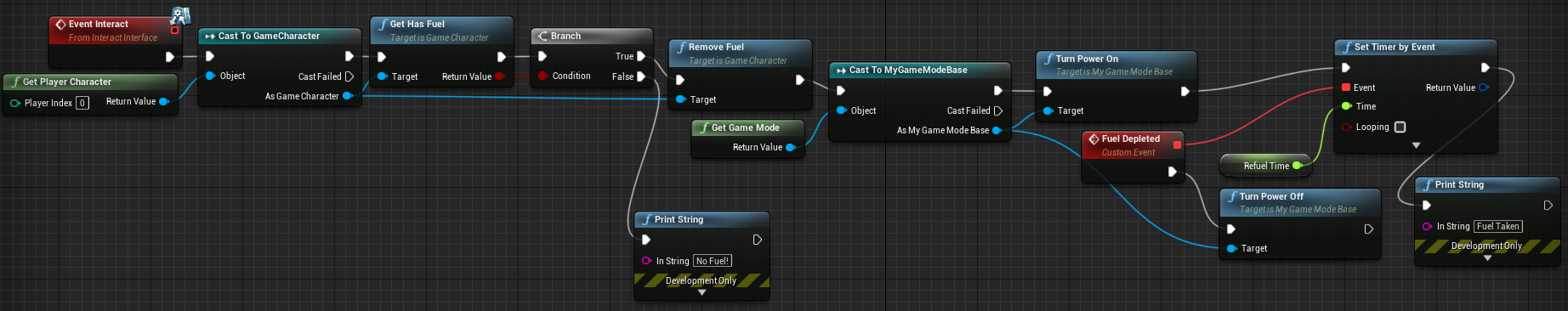This screenshot has height=311, width=1568.
Task: Click the Fuel Taken string input field
Action: coord(1498,226)
